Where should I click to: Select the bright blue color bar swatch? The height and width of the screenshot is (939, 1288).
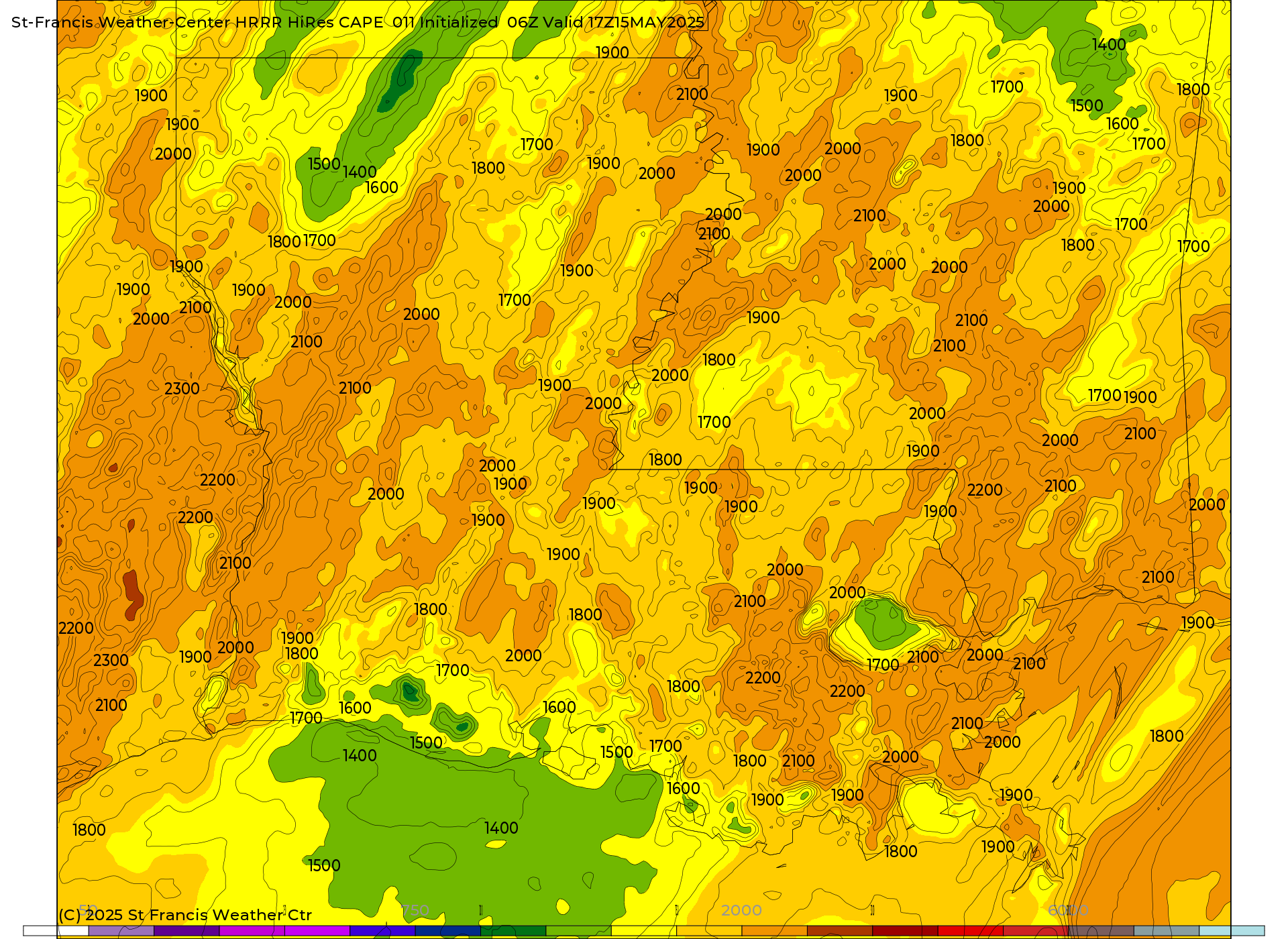click(x=382, y=931)
